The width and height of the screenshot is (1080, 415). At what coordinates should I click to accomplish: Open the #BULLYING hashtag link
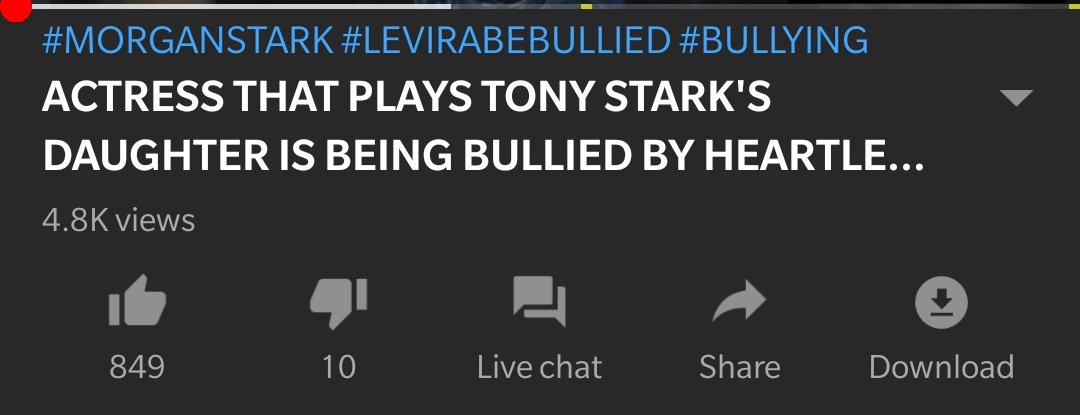pyautogui.click(x=773, y=40)
